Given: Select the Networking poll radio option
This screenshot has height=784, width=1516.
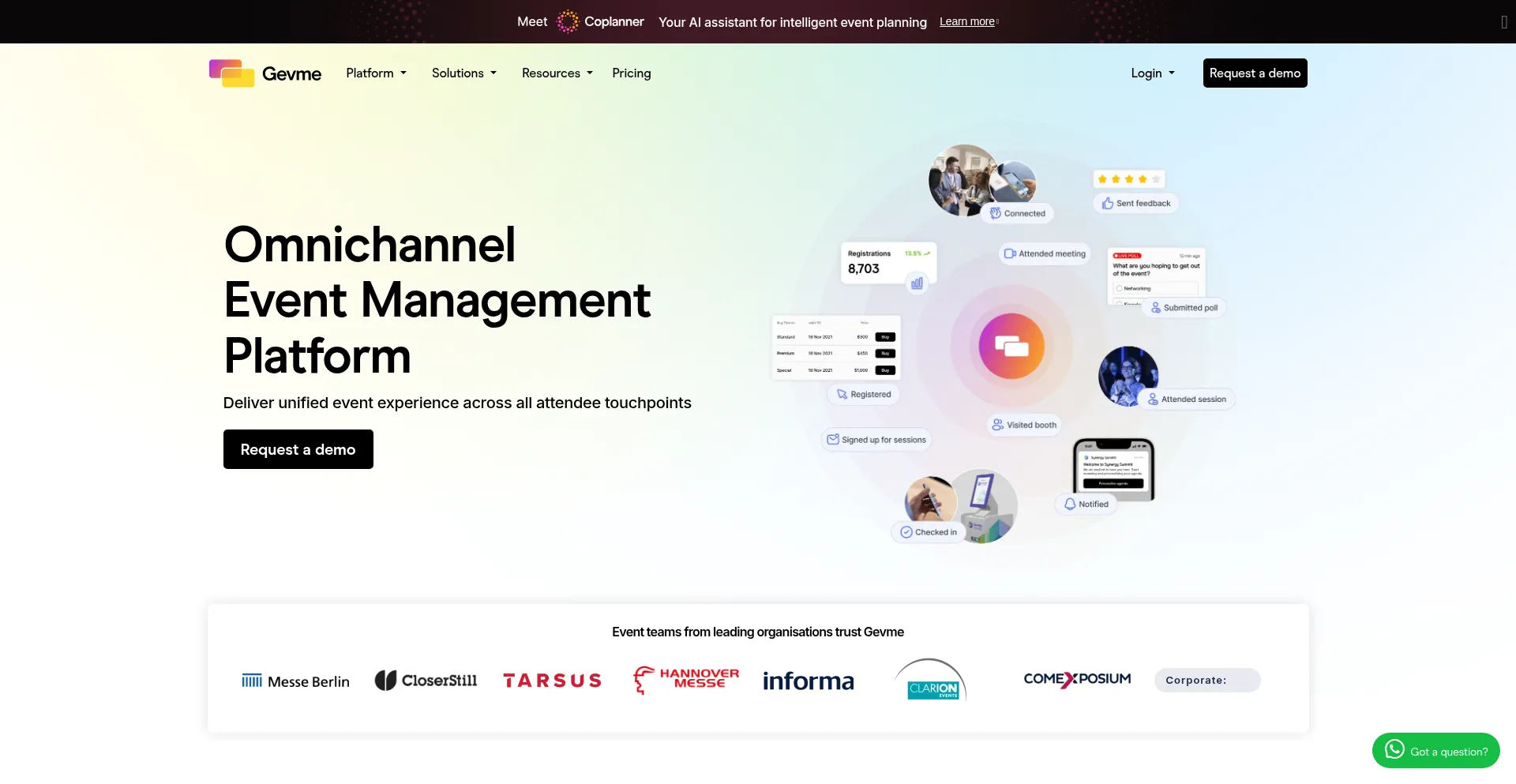Looking at the screenshot, I should click(1120, 289).
